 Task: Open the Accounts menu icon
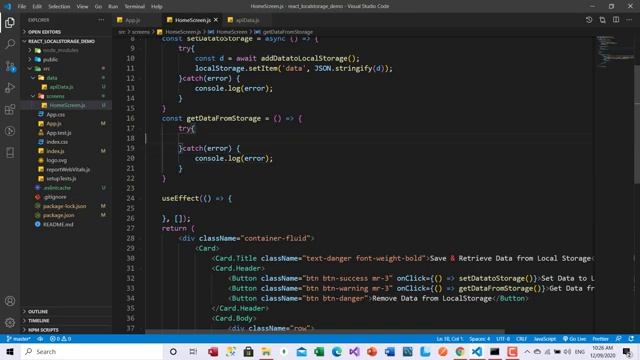pos(10,301)
